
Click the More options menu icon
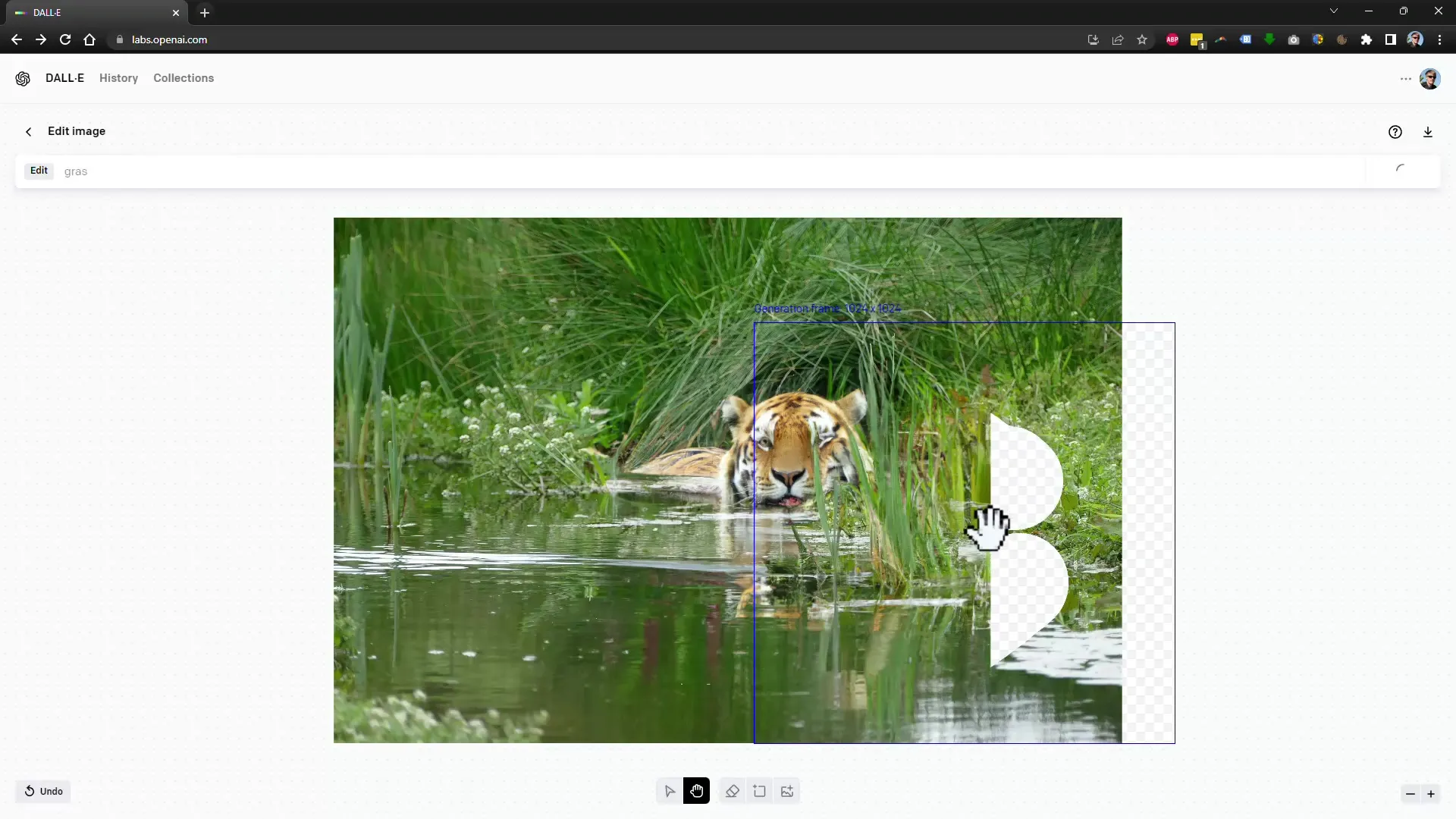[1405, 78]
